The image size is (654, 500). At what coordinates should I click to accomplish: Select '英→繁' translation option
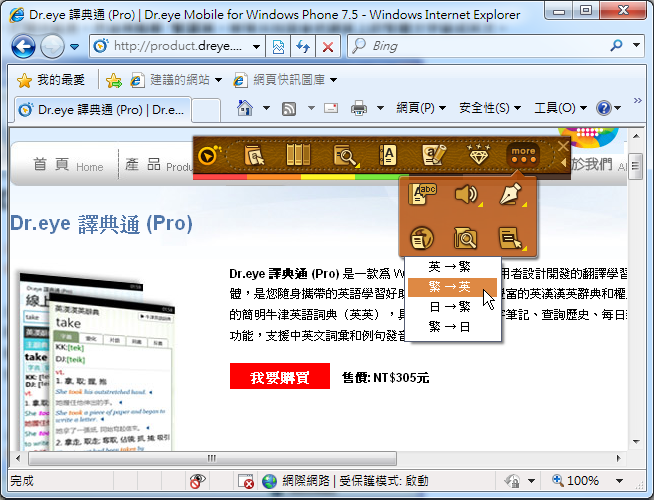[x=453, y=266]
